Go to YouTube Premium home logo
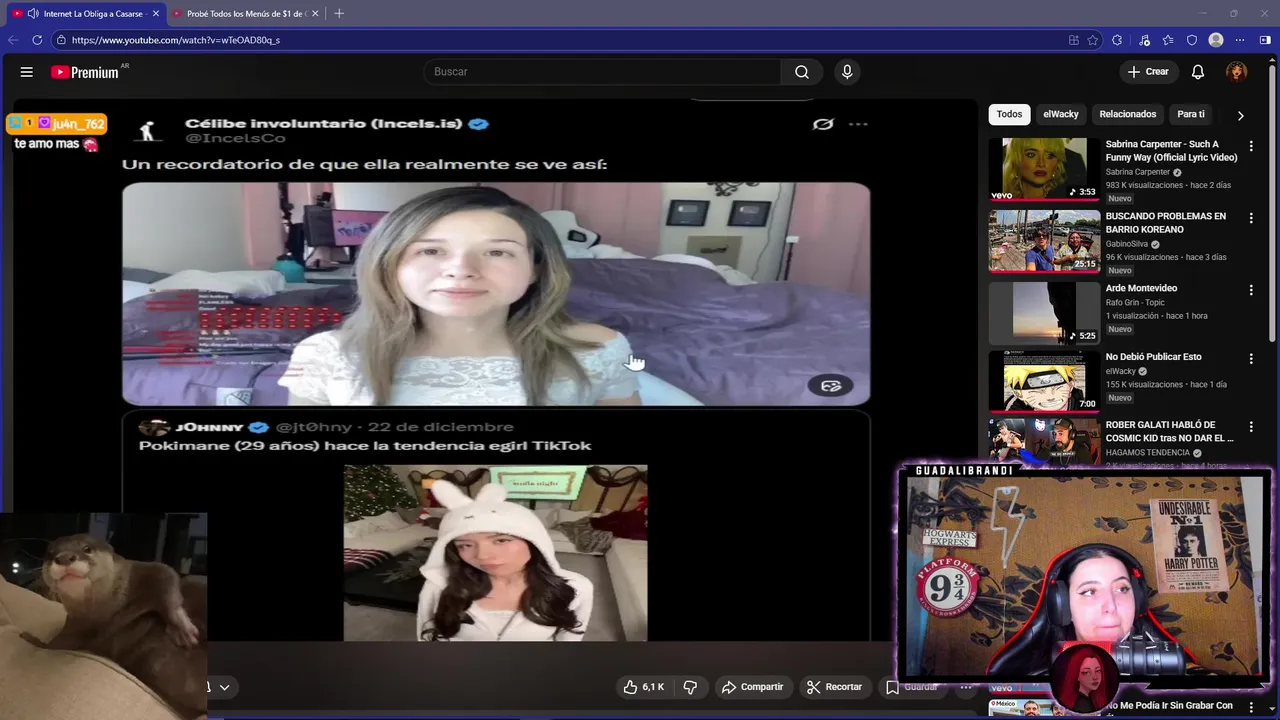The image size is (1280, 720). point(85,72)
